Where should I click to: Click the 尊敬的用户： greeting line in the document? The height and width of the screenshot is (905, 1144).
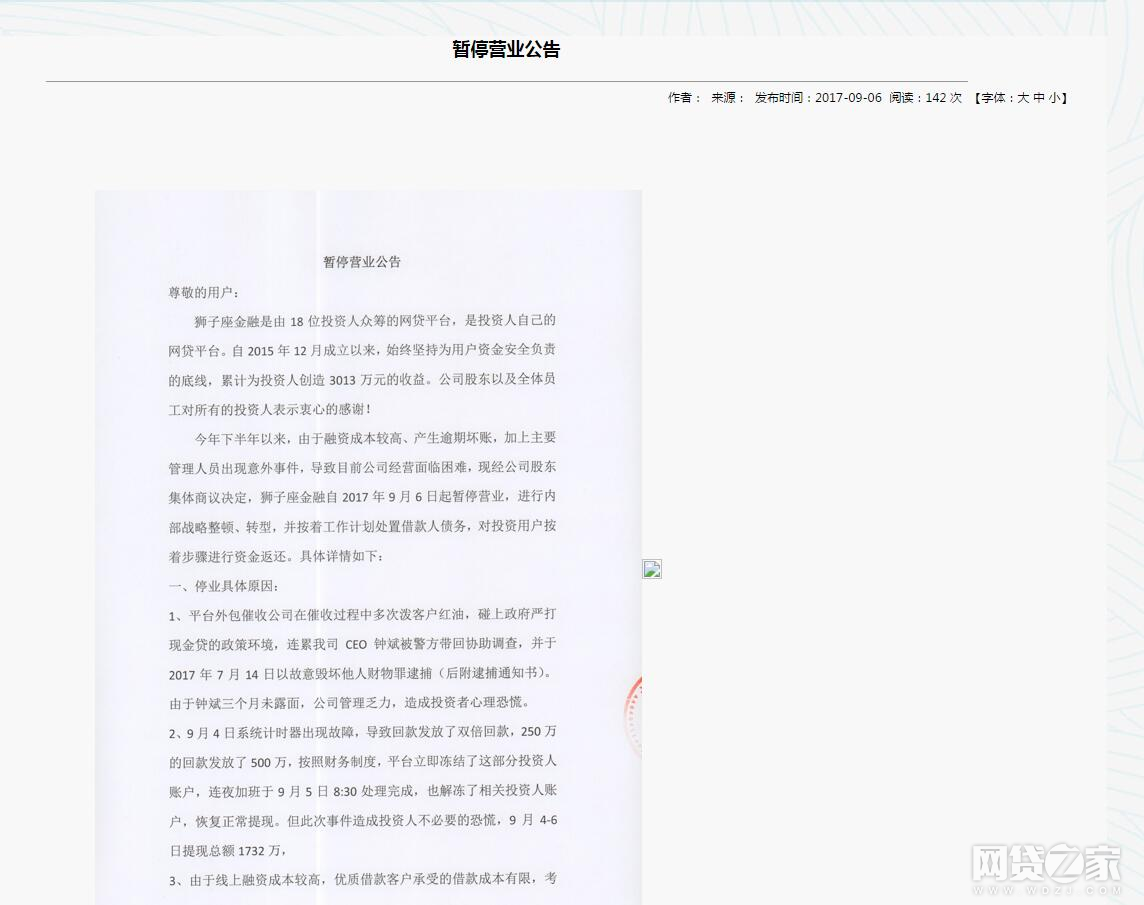pos(204,293)
